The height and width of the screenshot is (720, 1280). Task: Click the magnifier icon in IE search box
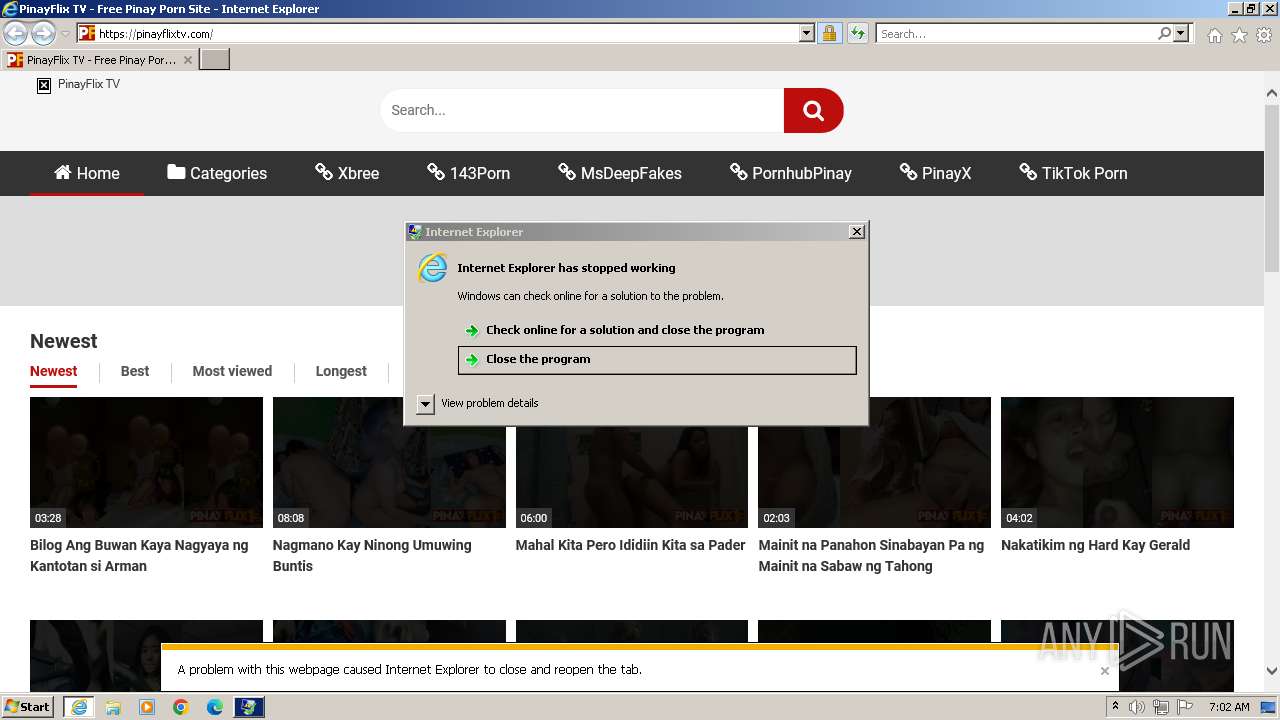tap(1164, 33)
